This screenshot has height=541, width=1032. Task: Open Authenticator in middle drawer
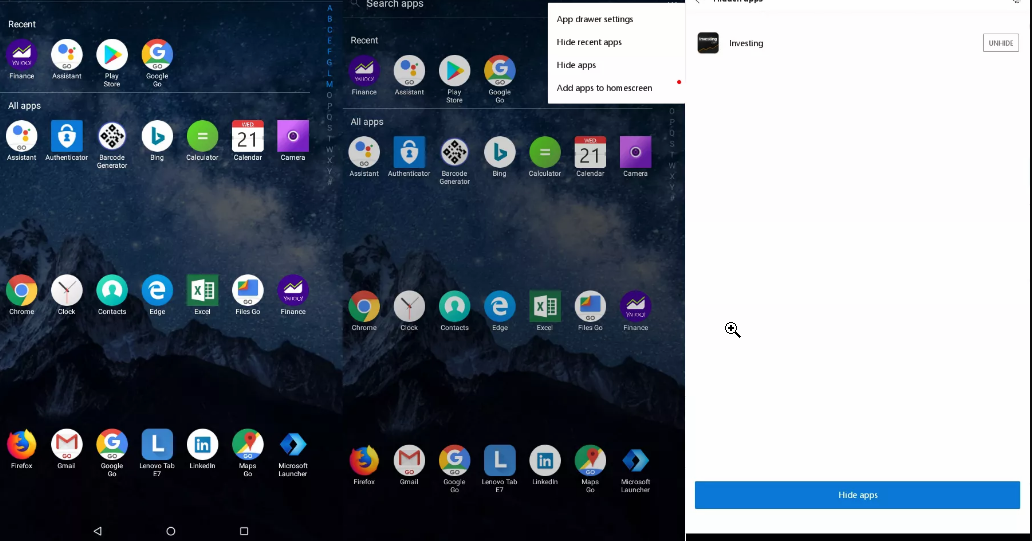click(x=409, y=152)
